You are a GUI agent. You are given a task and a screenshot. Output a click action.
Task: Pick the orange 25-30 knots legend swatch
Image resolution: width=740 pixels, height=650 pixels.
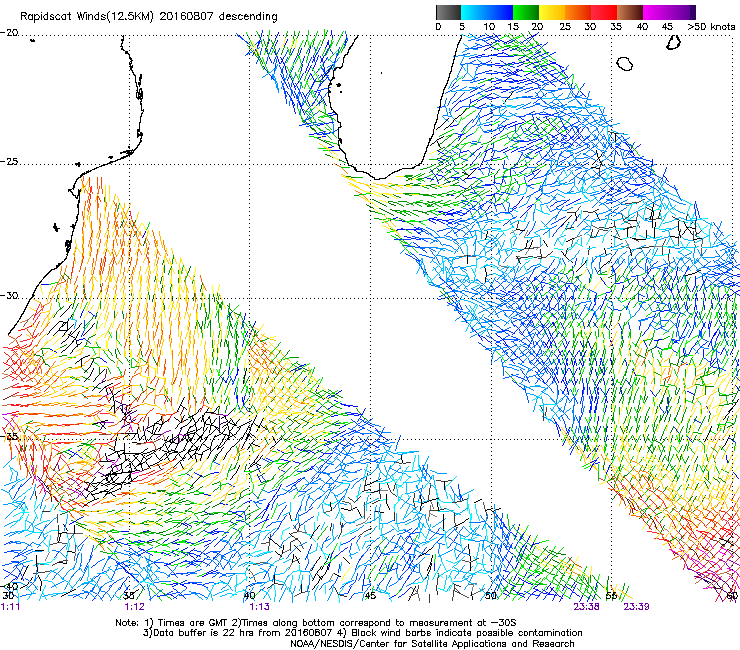(578, 12)
